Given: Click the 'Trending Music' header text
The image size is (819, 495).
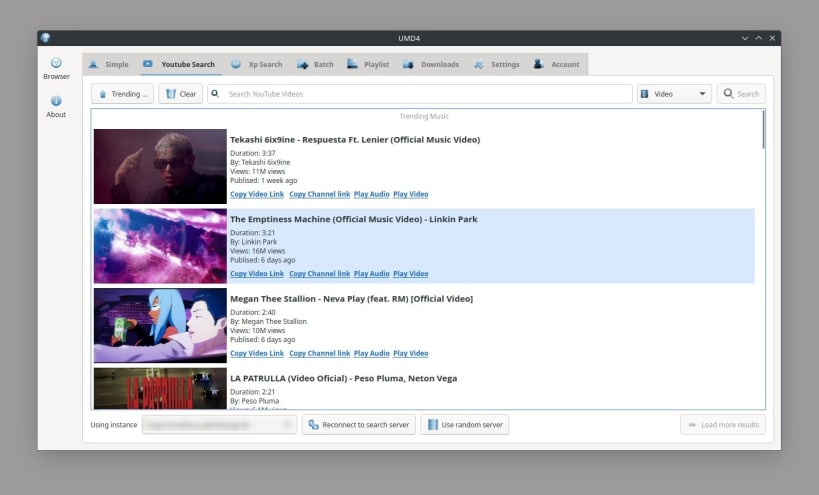Looking at the screenshot, I should coord(424,116).
